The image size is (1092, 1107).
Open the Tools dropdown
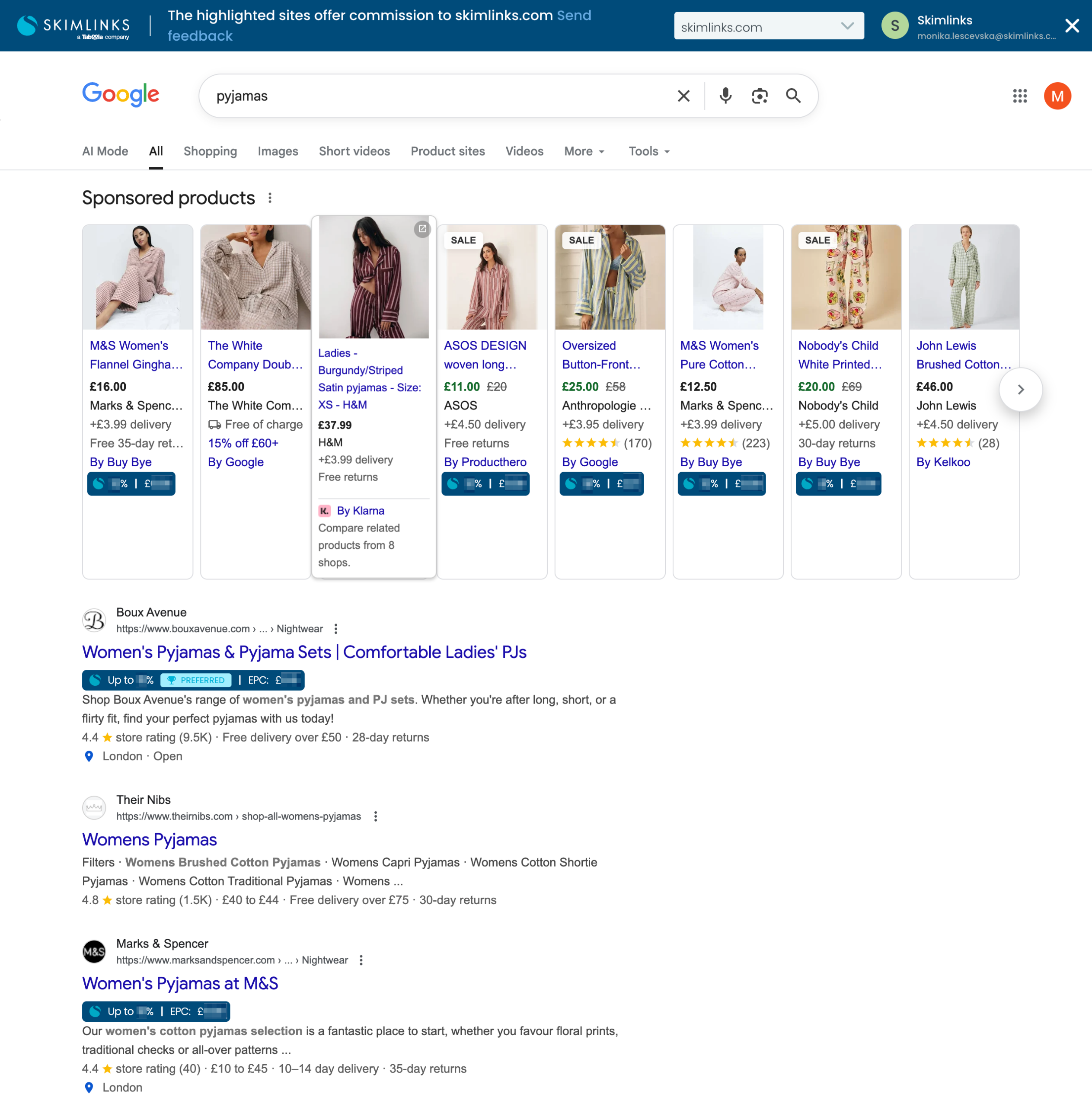point(648,151)
